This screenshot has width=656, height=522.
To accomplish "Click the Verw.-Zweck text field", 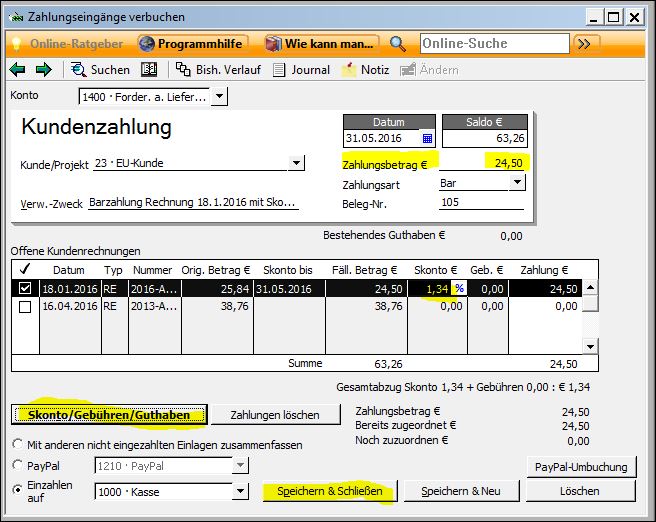I will point(193,202).
